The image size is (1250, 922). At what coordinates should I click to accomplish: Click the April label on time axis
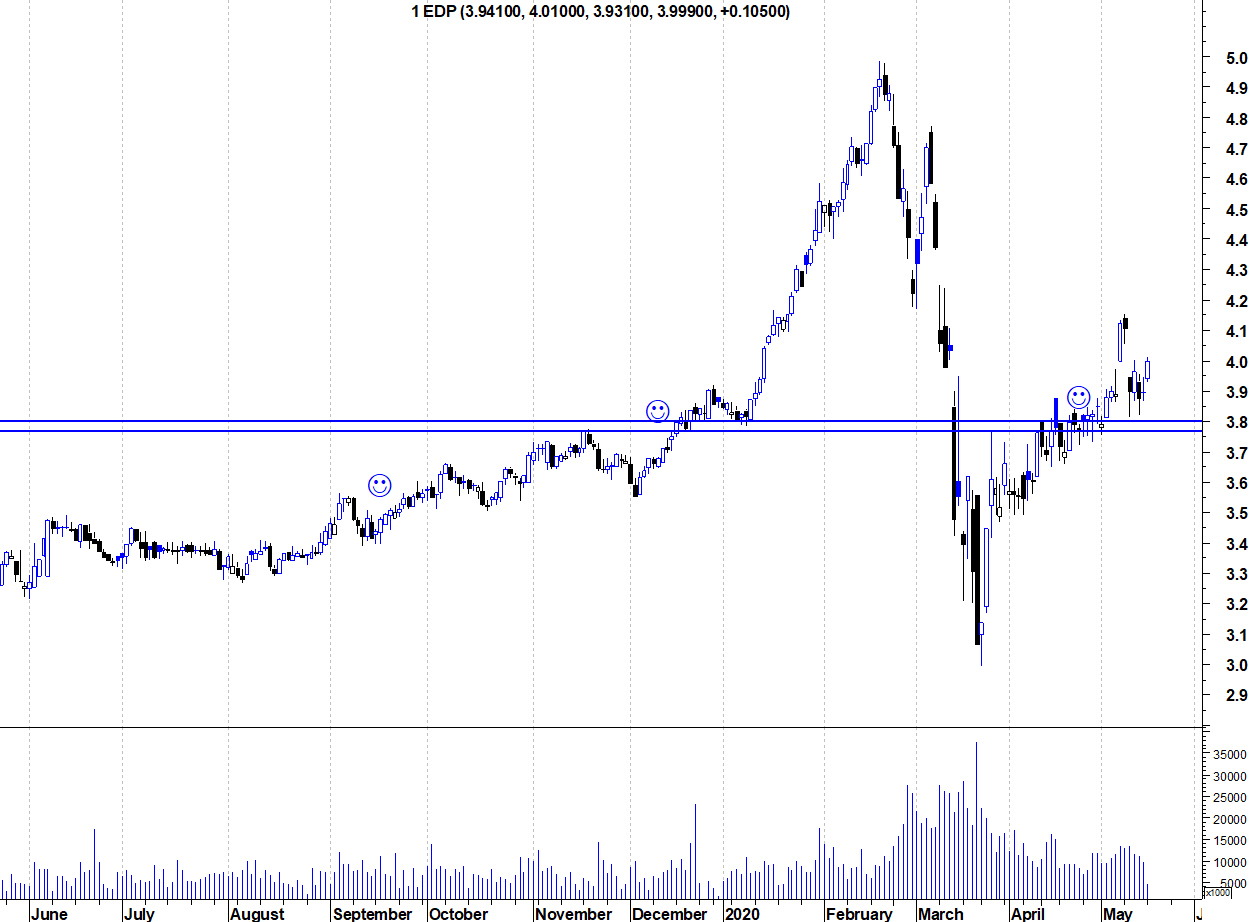click(1028, 914)
